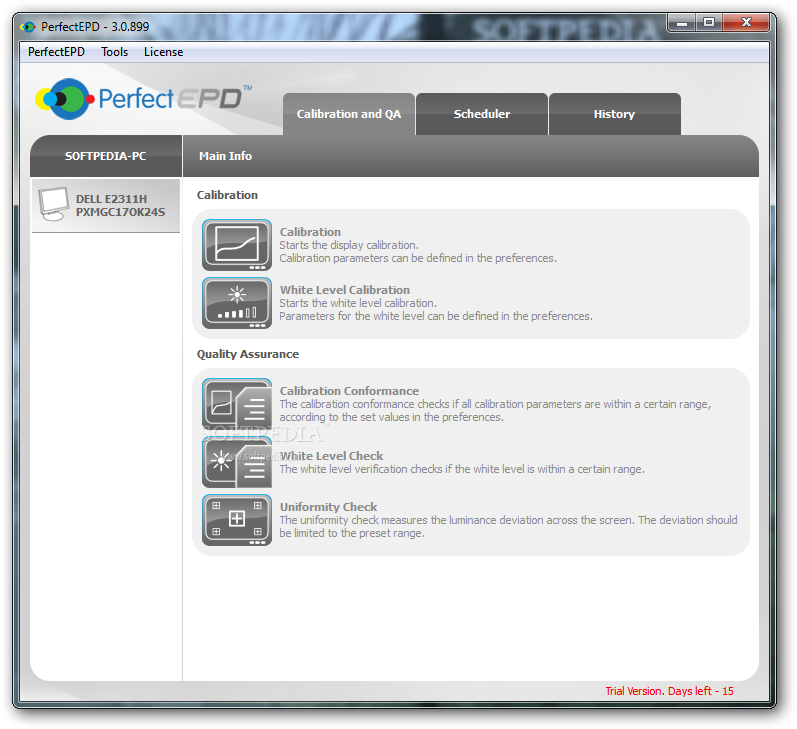Viewport: 797px width, 729px height.
Task: Minimize the PerfectEPD window
Action: click(682, 23)
